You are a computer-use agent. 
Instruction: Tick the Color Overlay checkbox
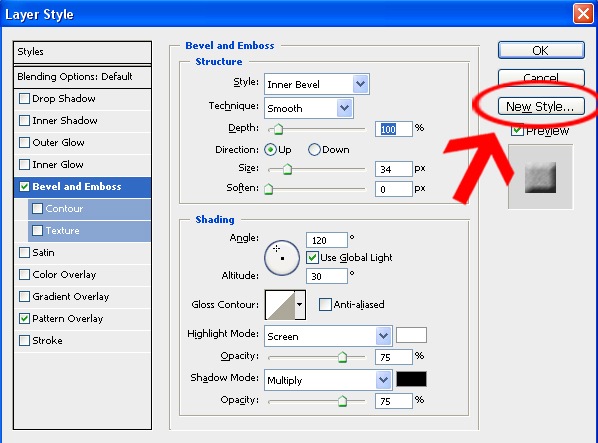pos(24,274)
